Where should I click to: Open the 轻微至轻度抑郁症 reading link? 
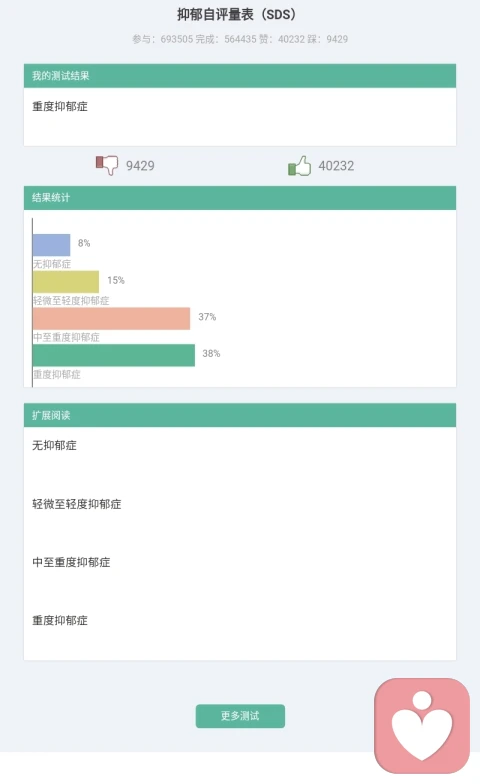(x=76, y=504)
